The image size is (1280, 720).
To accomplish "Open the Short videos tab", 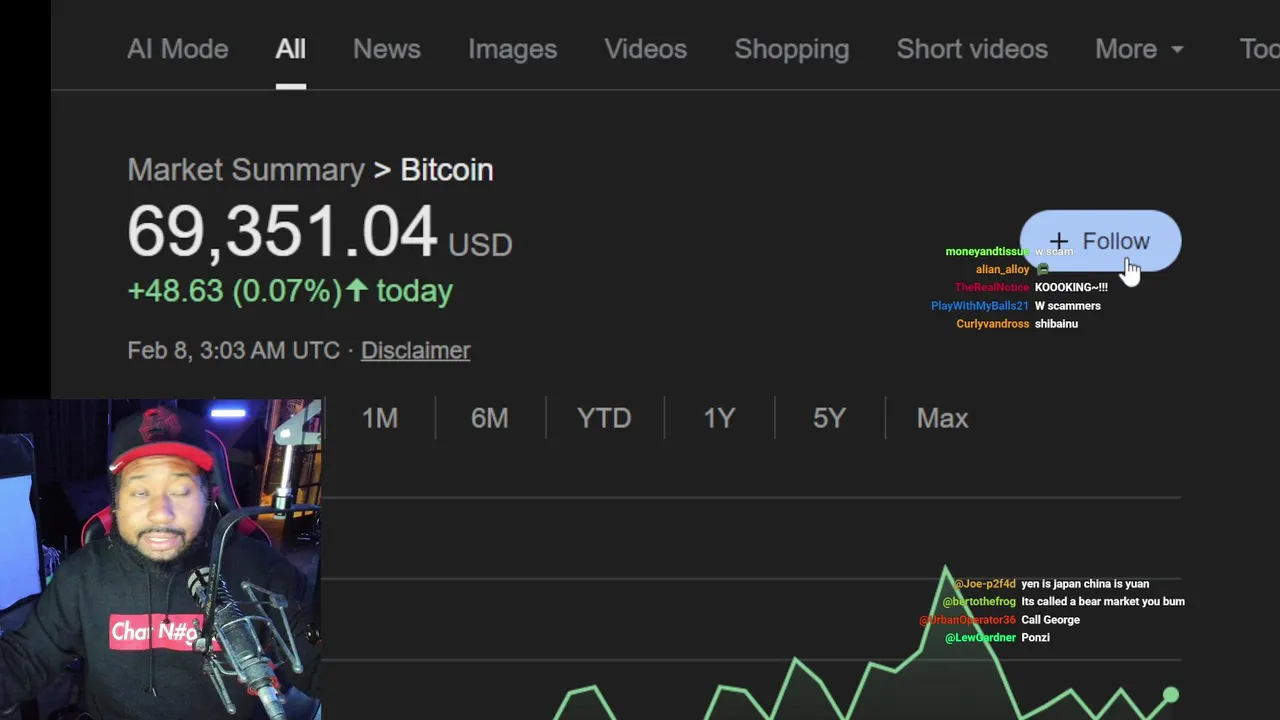I will (x=971, y=49).
